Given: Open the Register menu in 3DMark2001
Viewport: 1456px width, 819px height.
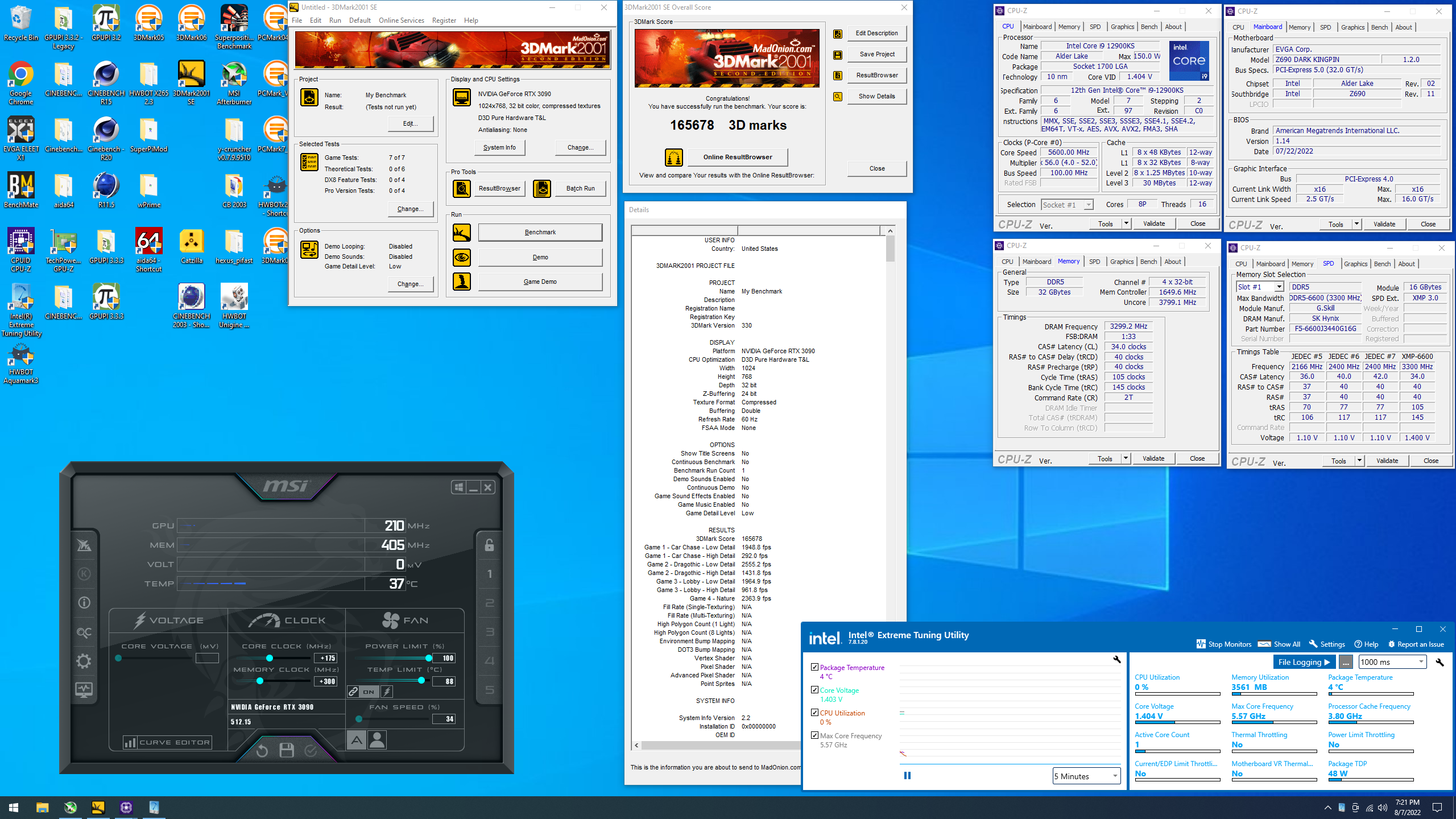Looking at the screenshot, I should (444, 20).
